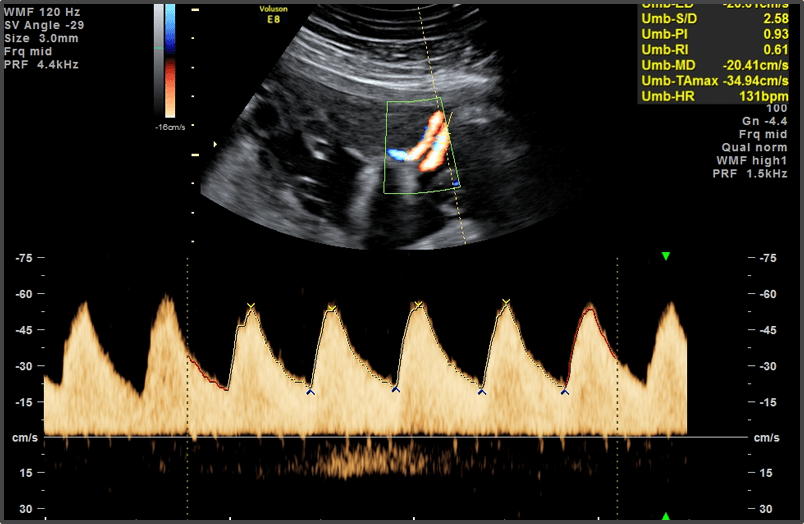Click the WMF 120 Hz setting
804x524 pixels.
point(42,12)
